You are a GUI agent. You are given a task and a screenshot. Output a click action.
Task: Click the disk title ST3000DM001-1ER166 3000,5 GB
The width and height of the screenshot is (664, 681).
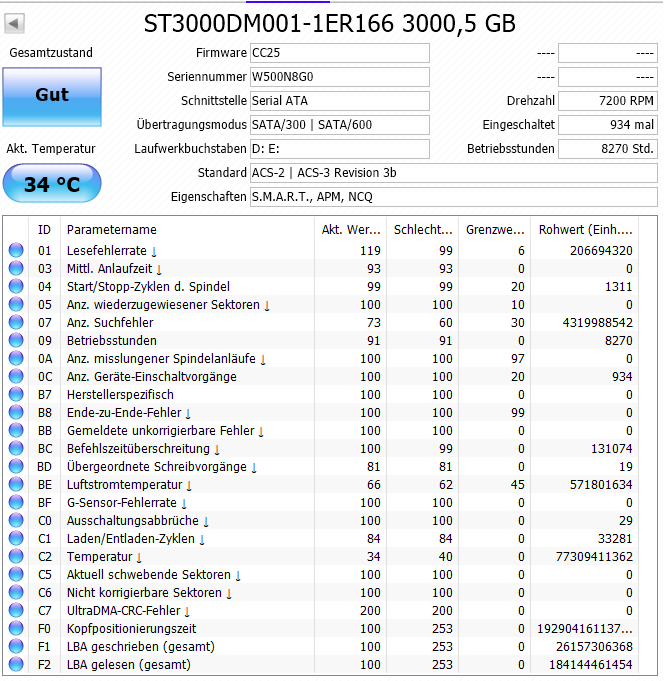[330, 24]
